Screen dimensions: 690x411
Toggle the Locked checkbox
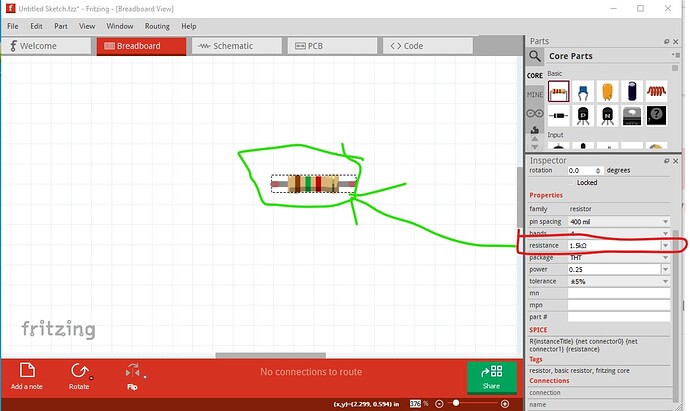click(572, 183)
